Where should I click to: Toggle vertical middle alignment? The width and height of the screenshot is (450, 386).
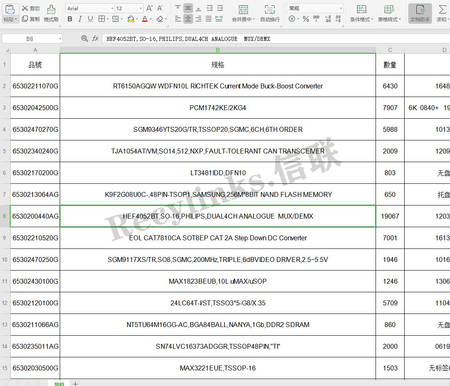188,8
